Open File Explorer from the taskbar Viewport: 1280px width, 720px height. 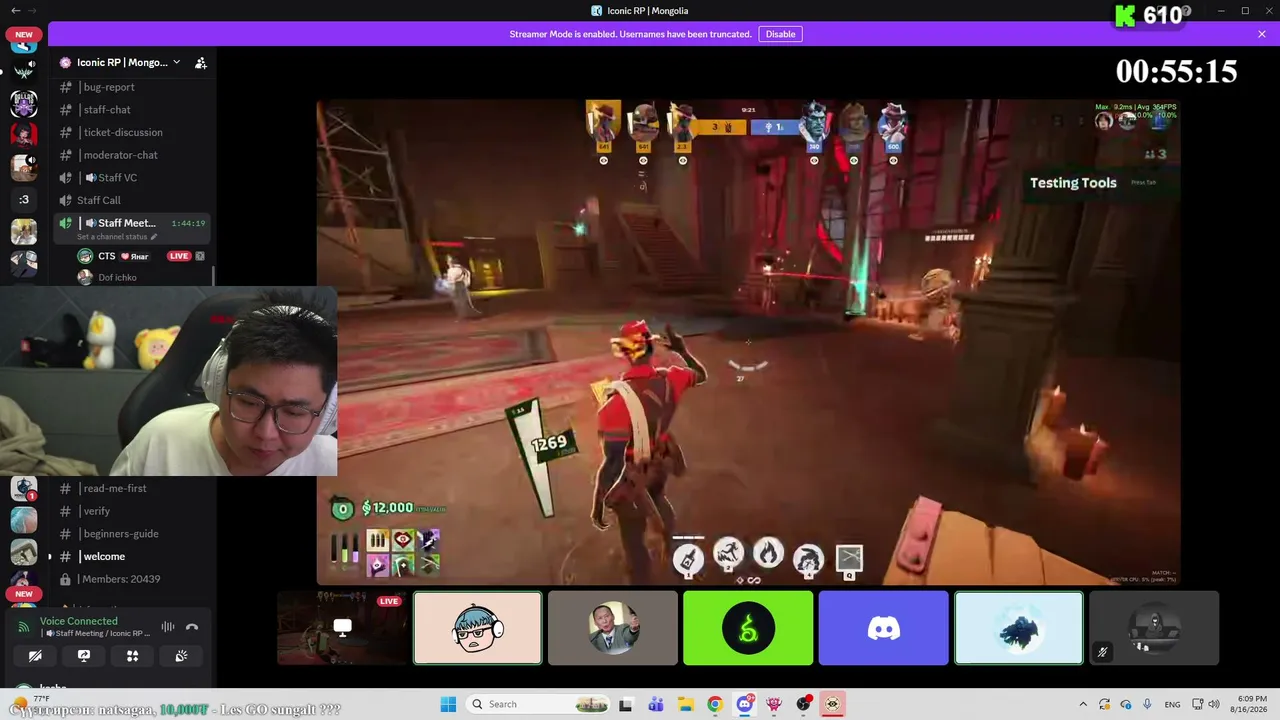click(685, 704)
